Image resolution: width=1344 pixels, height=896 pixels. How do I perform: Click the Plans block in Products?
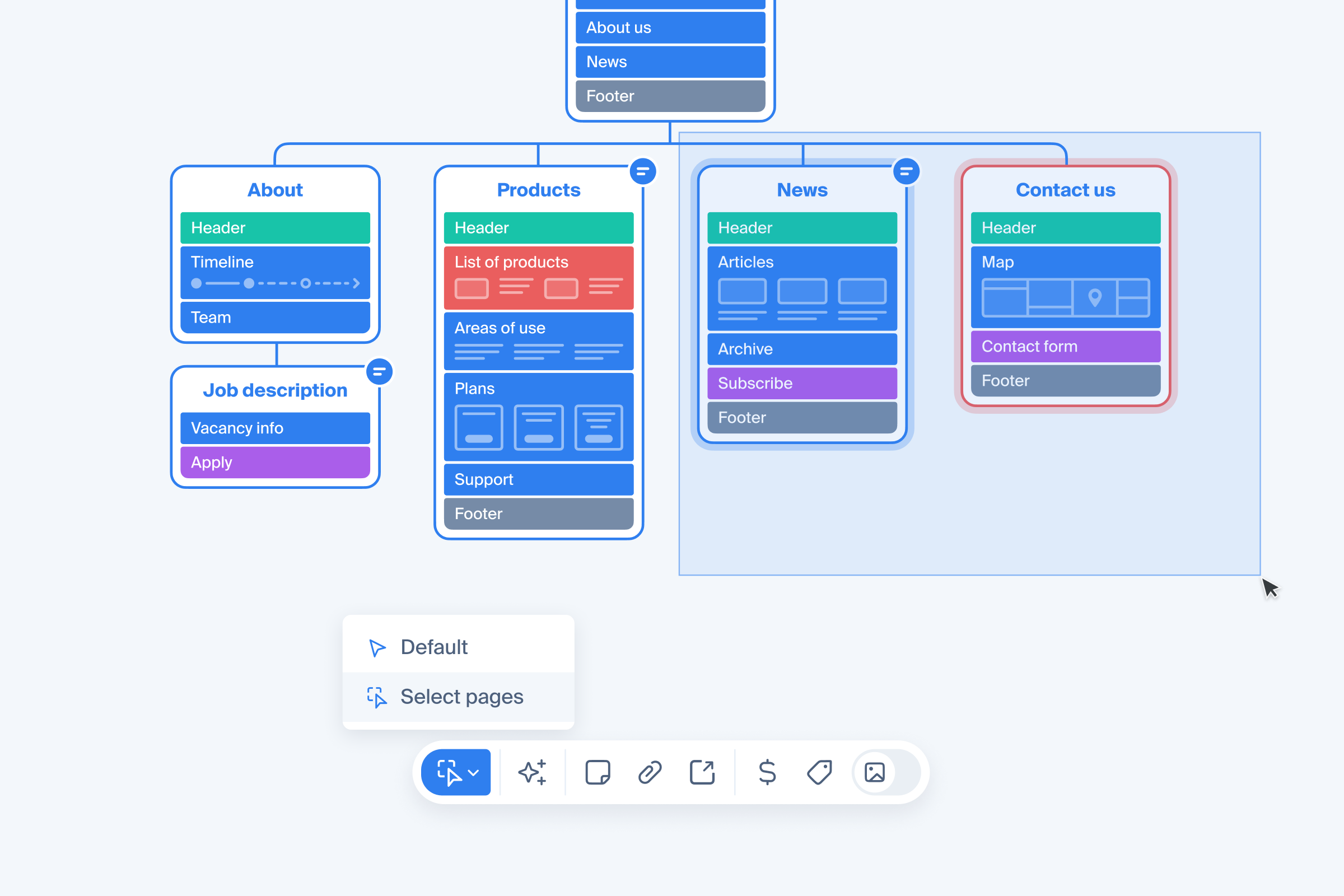click(x=538, y=417)
